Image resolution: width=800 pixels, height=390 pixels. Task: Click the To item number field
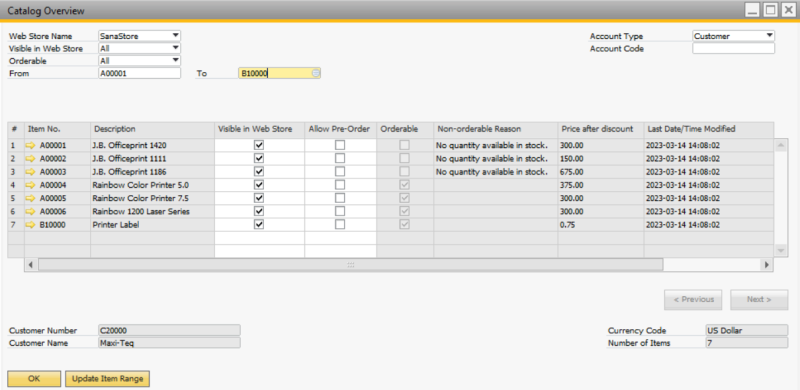[x=280, y=74]
